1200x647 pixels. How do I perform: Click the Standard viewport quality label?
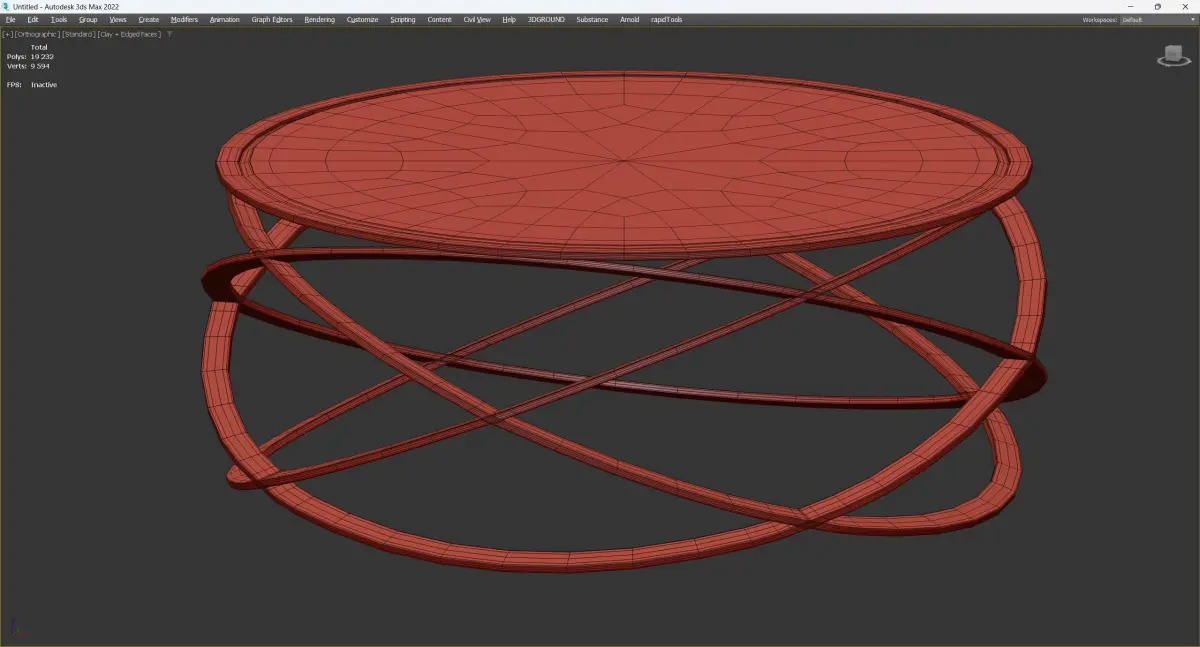pyautogui.click(x=78, y=34)
